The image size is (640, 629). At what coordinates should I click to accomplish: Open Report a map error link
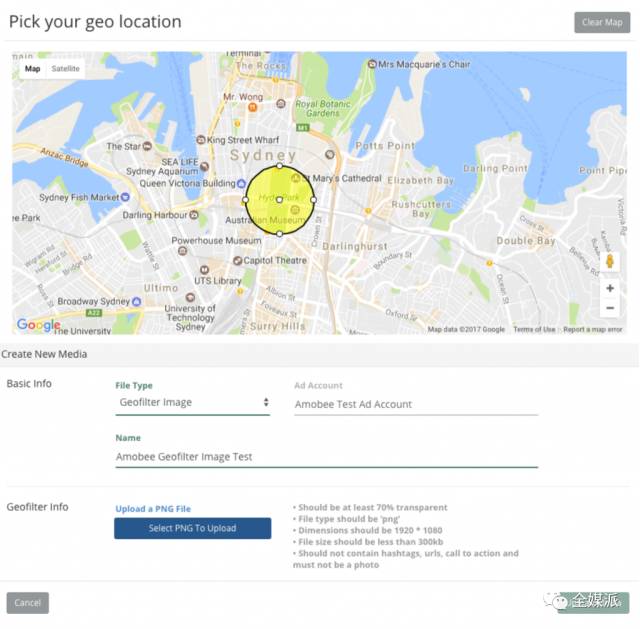[593, 329]
